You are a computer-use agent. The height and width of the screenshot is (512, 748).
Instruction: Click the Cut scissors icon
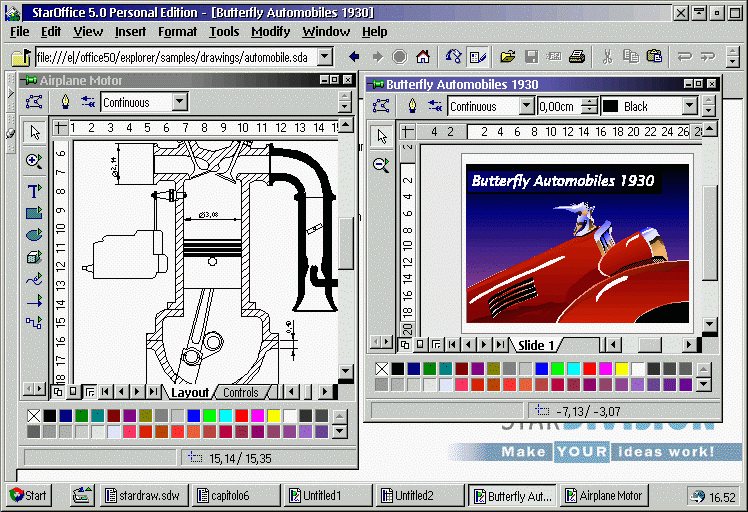[607, 57]
